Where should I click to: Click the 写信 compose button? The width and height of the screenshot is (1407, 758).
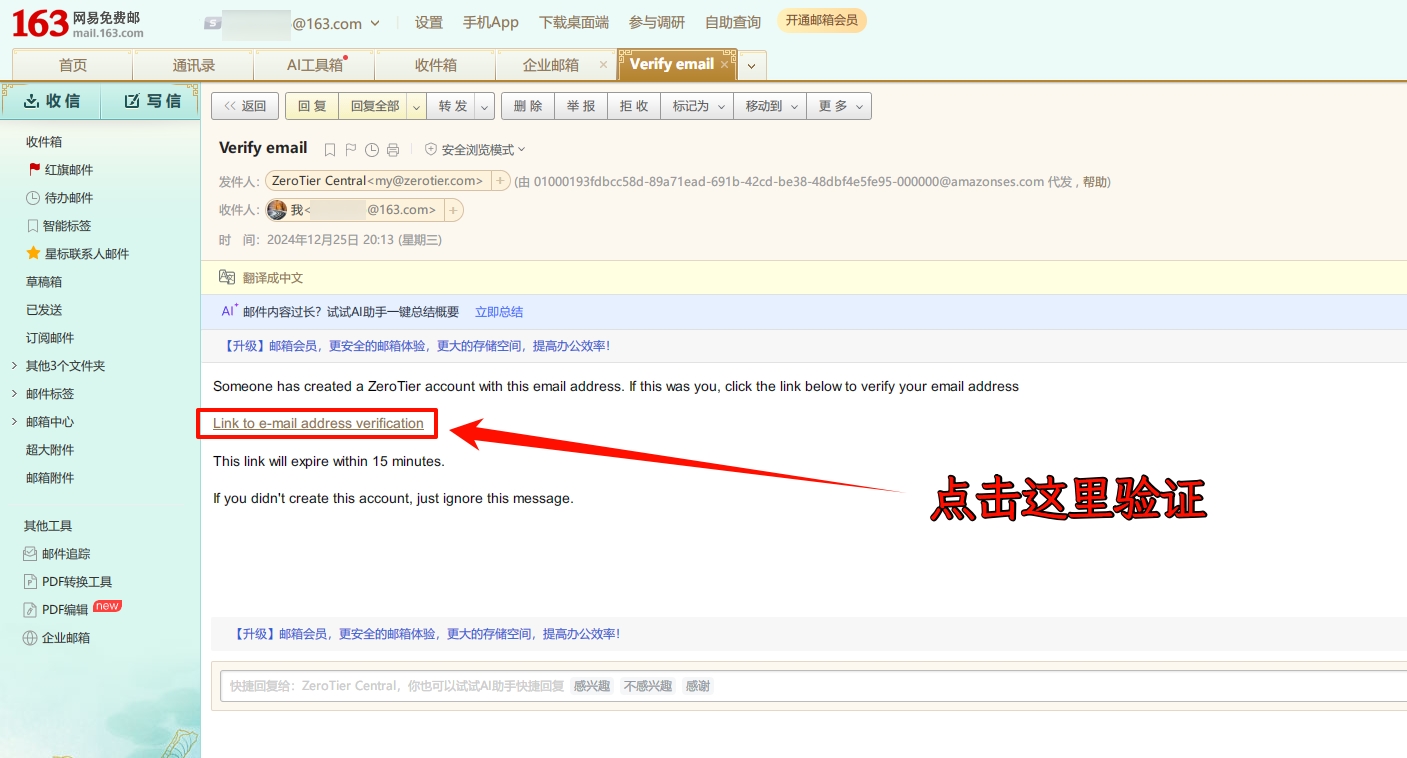152,101
